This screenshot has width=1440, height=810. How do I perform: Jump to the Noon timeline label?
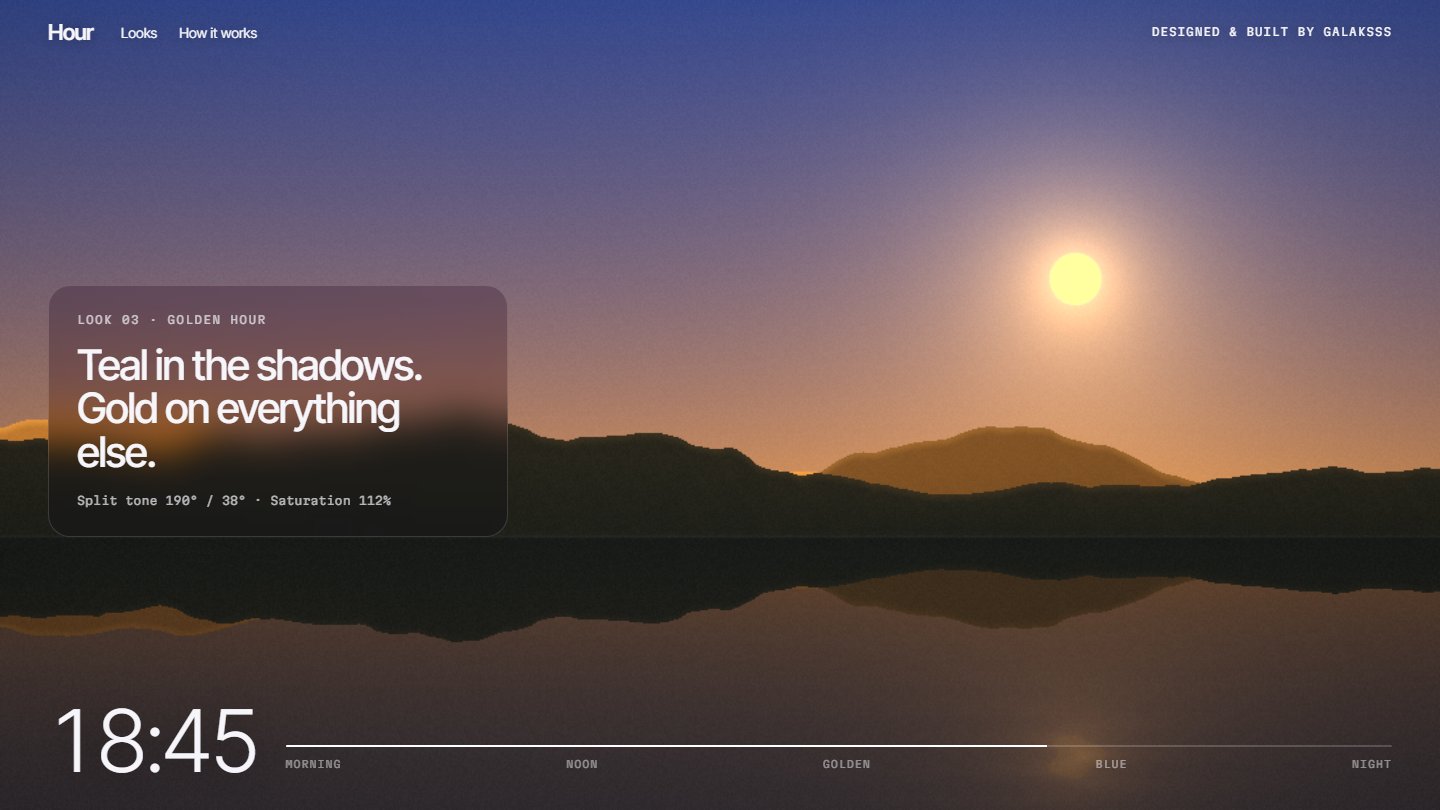pos(582,764)
